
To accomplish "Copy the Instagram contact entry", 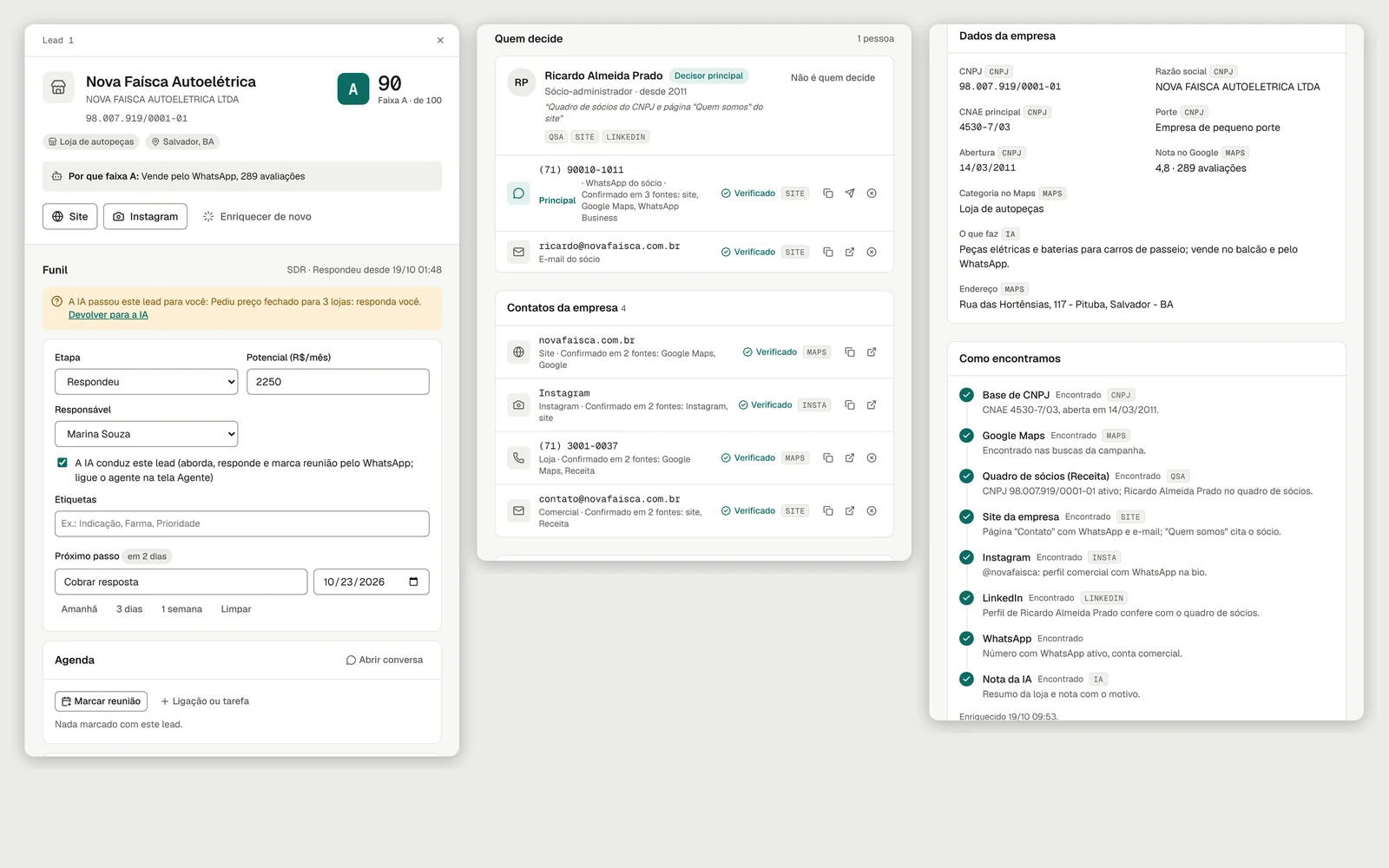I will tap(850, 405).
